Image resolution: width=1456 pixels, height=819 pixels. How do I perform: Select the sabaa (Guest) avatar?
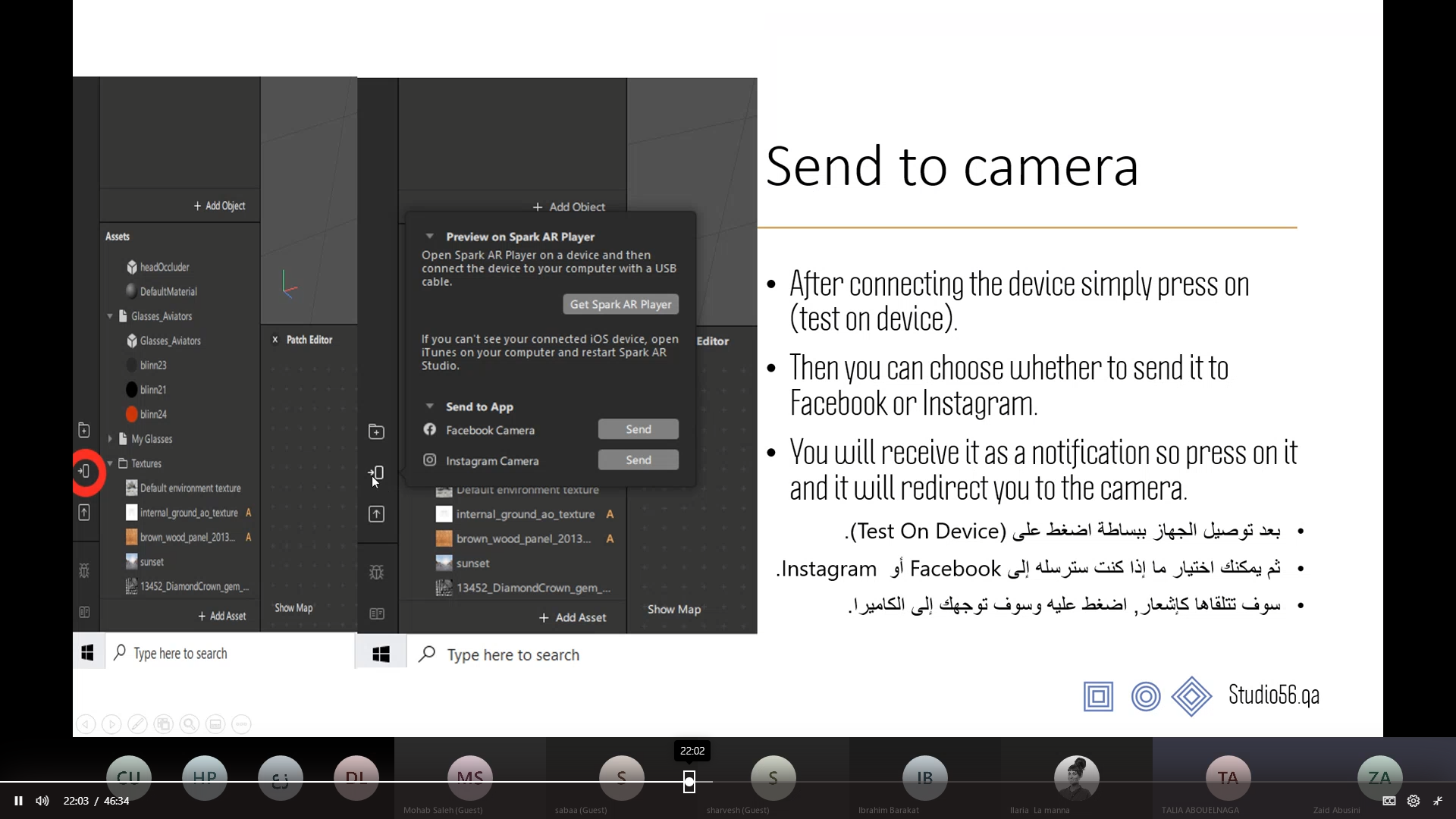click(x=622, y=777)
